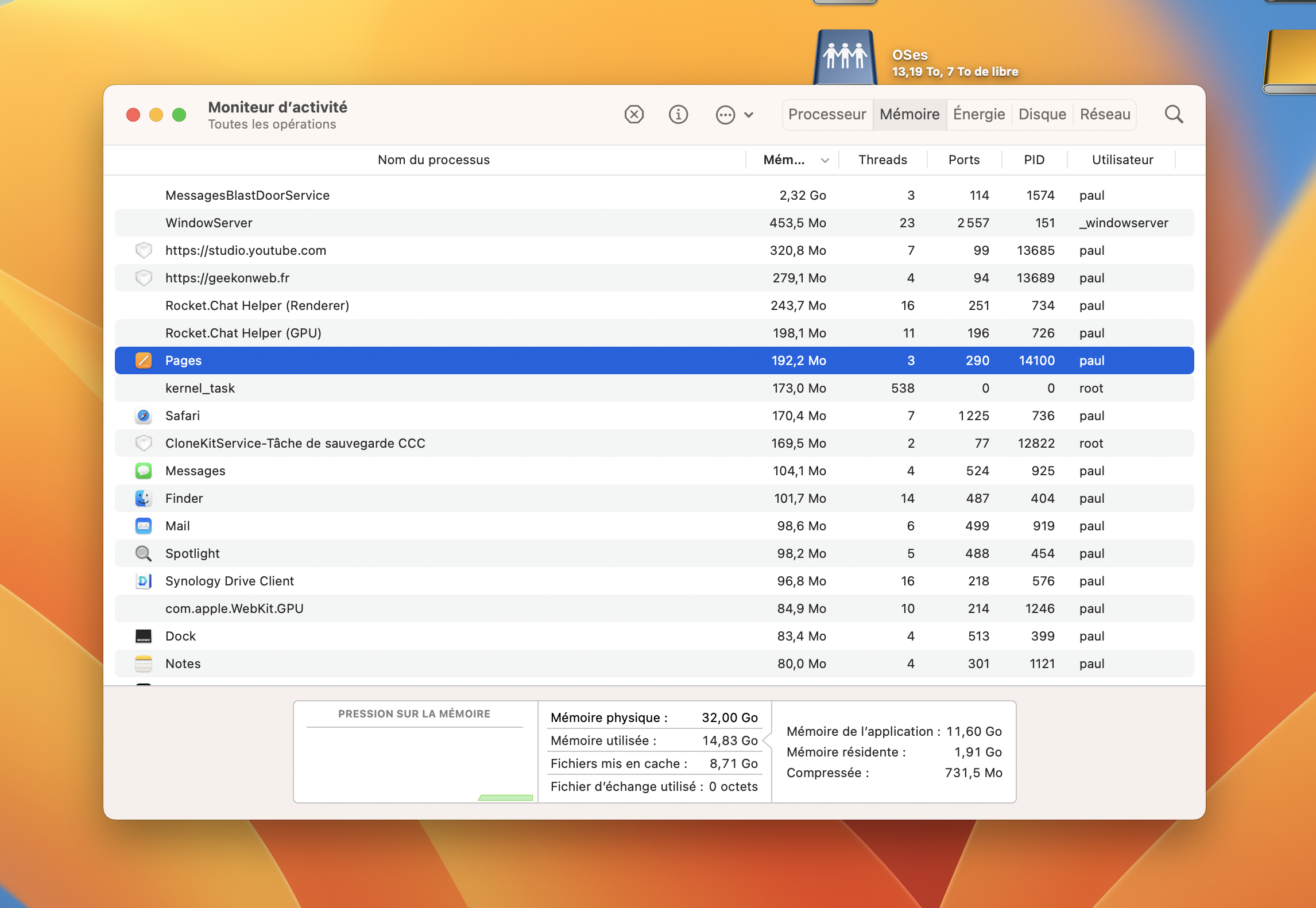Click the Mémoire utilisée 14,83 Go entry
The height and width of the screenshot is (908, 1316).
coord(654,740)
